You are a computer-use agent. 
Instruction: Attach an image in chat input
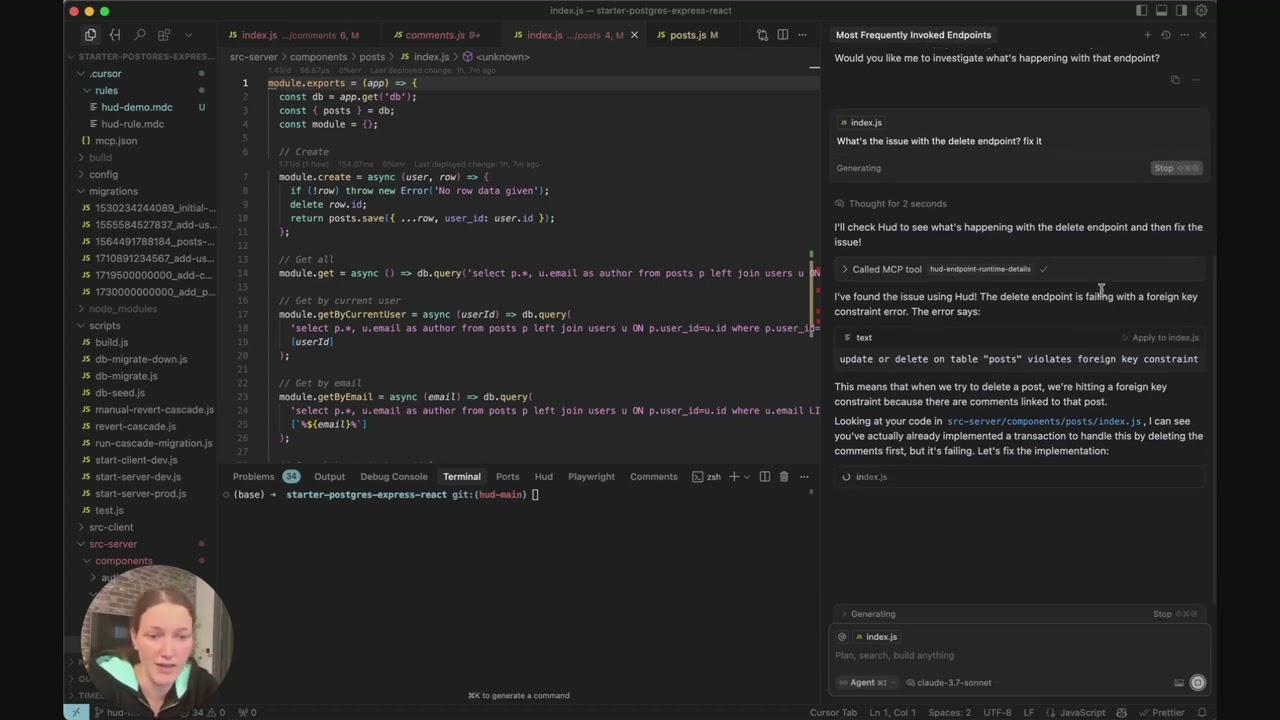coord(1178,683)
